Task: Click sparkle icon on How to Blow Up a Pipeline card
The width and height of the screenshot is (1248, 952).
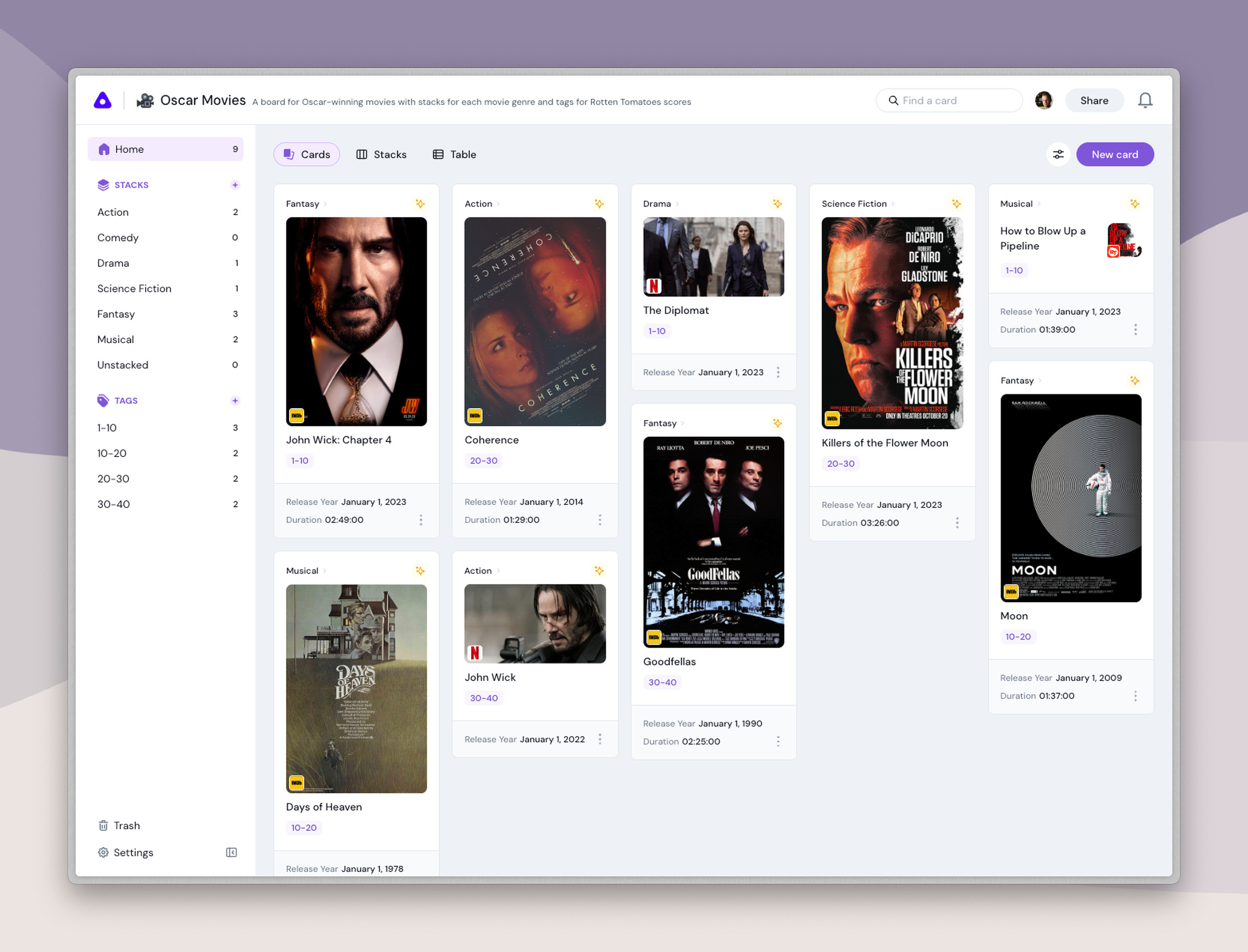Action: [1135, 203]
